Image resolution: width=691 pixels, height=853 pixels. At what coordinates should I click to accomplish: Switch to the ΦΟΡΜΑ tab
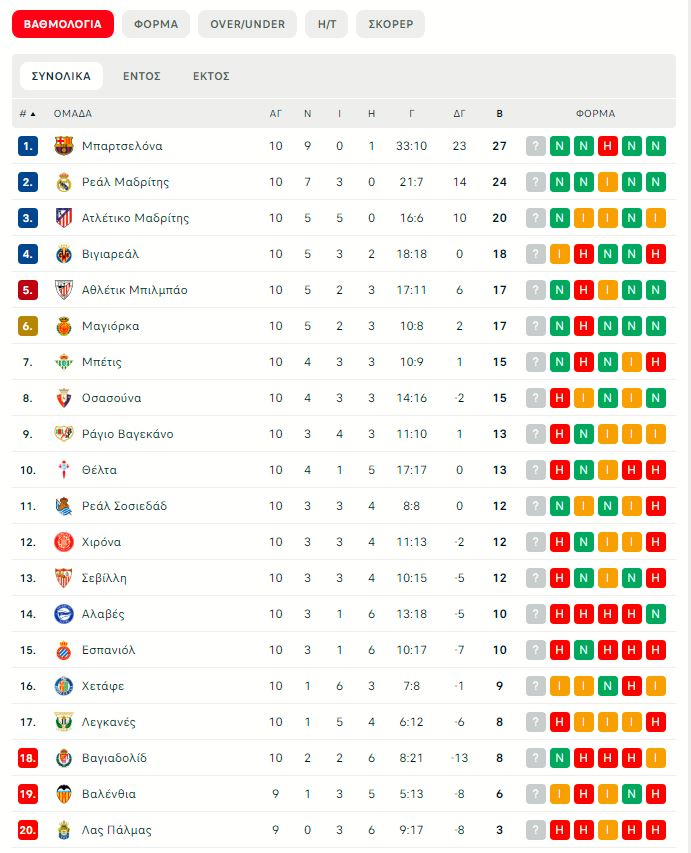156,24
